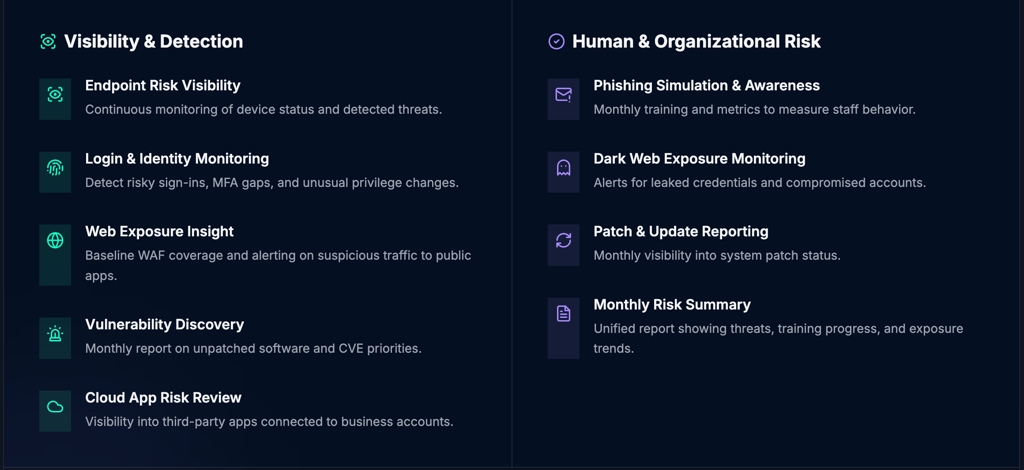This screenshot has width=1024, height=470.
Task: Click the Phishing Simulation & Awareness title
Action: point(706,86)
